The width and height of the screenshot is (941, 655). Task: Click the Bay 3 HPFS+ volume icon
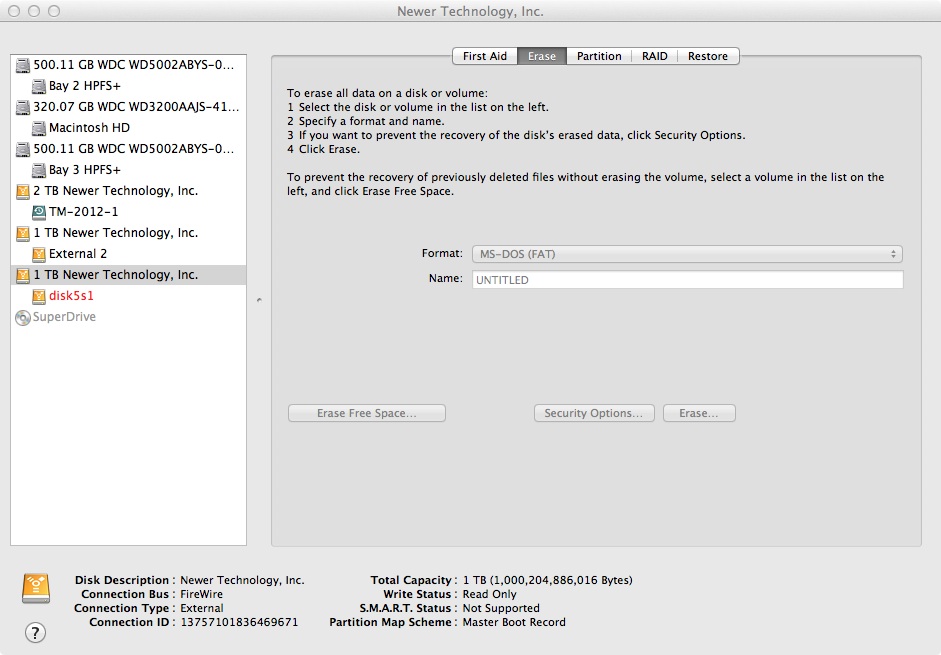[38, 170]
